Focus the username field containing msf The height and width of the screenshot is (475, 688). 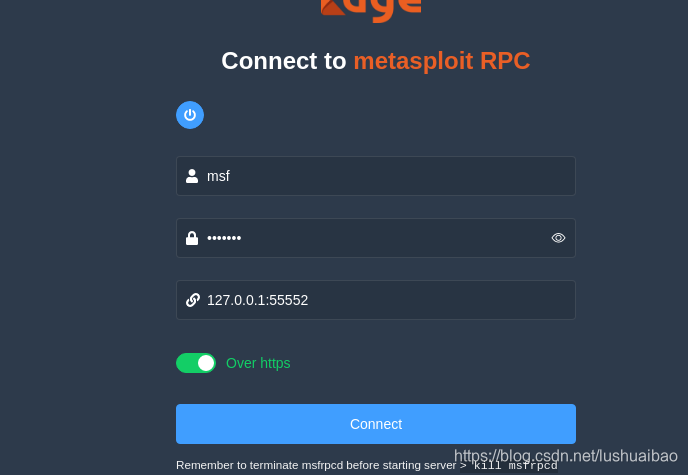pos(376,176)
